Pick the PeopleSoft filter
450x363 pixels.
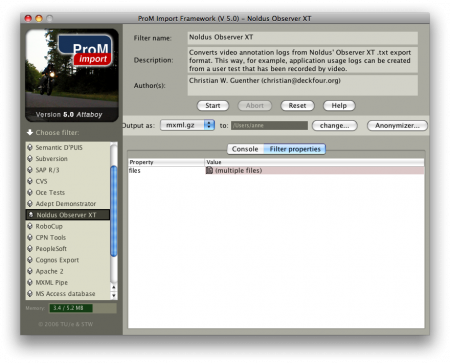(68, 249)
